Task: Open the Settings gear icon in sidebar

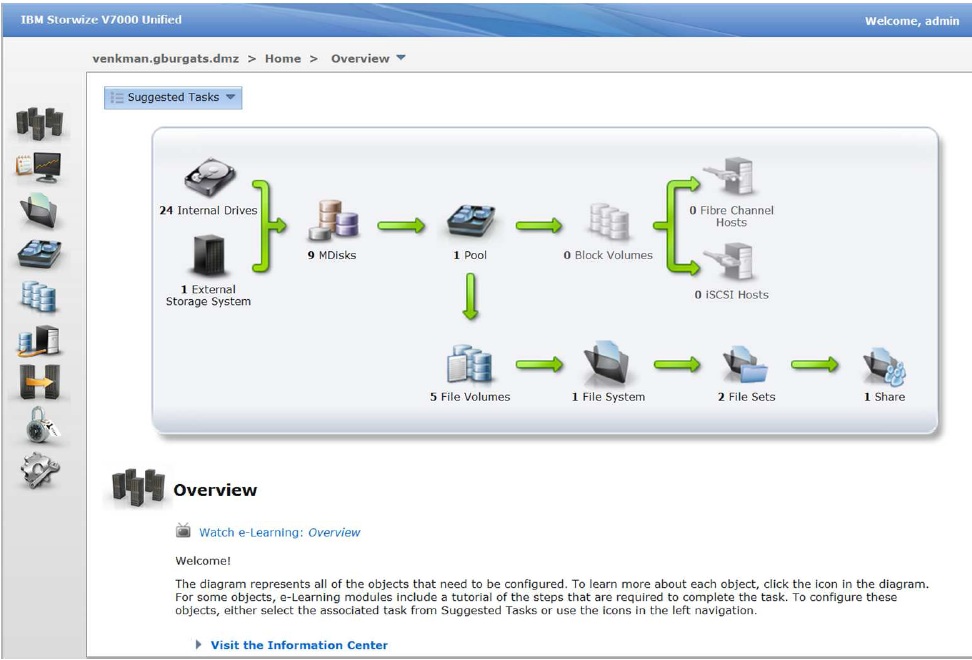Action: [x=39, y=470]
